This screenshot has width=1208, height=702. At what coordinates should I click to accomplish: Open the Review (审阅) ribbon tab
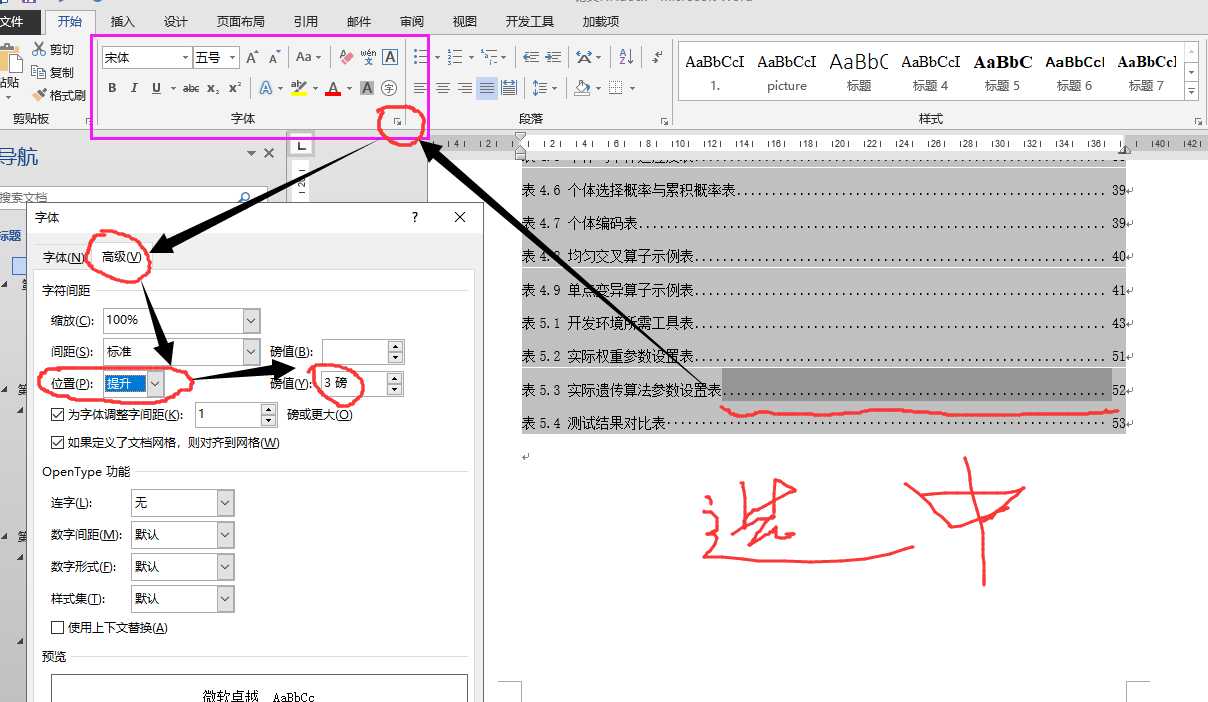click(411, 22)
